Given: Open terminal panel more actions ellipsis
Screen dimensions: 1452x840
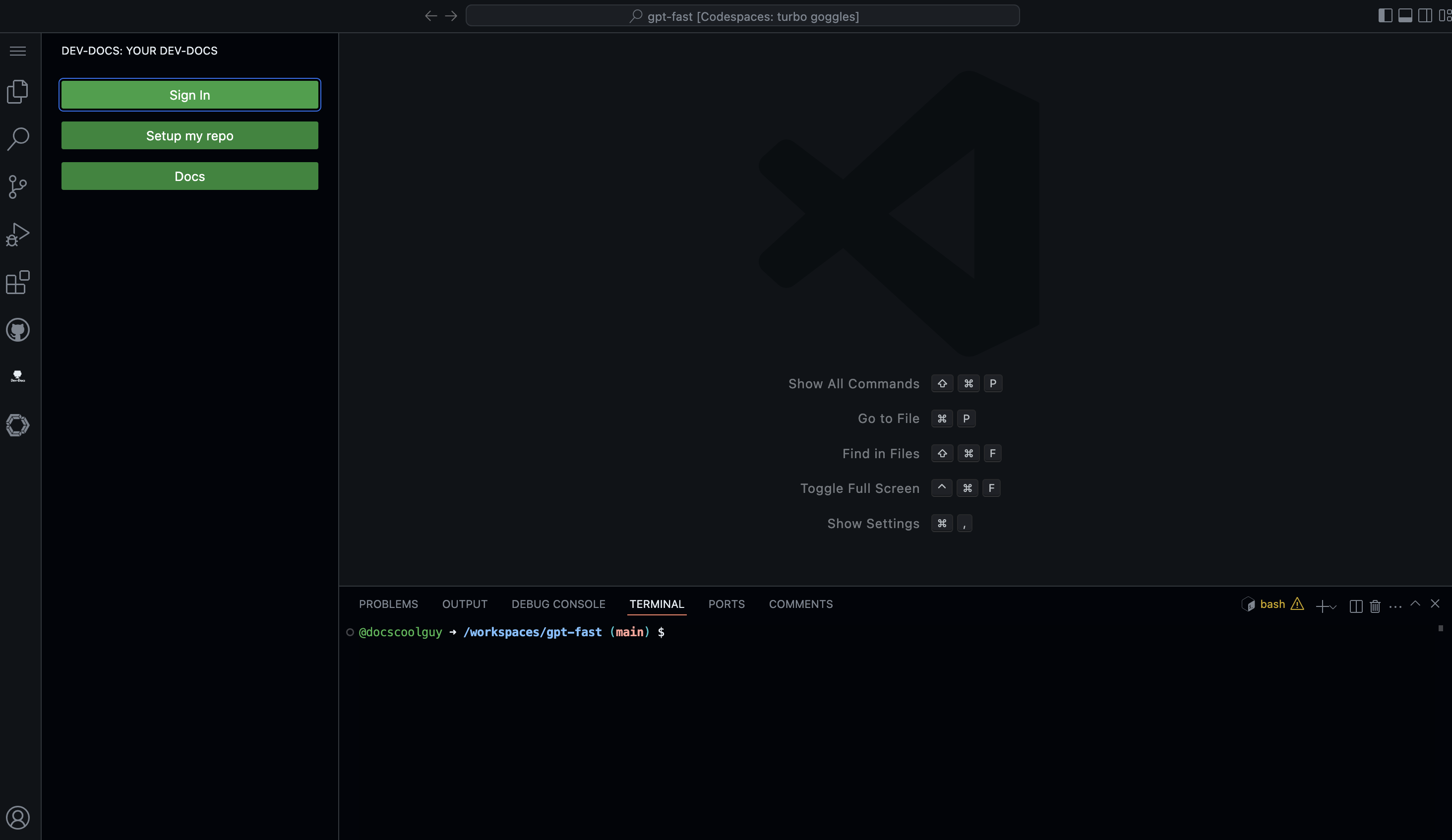Looking at the screenshot, I should (x=1395, y=606).
